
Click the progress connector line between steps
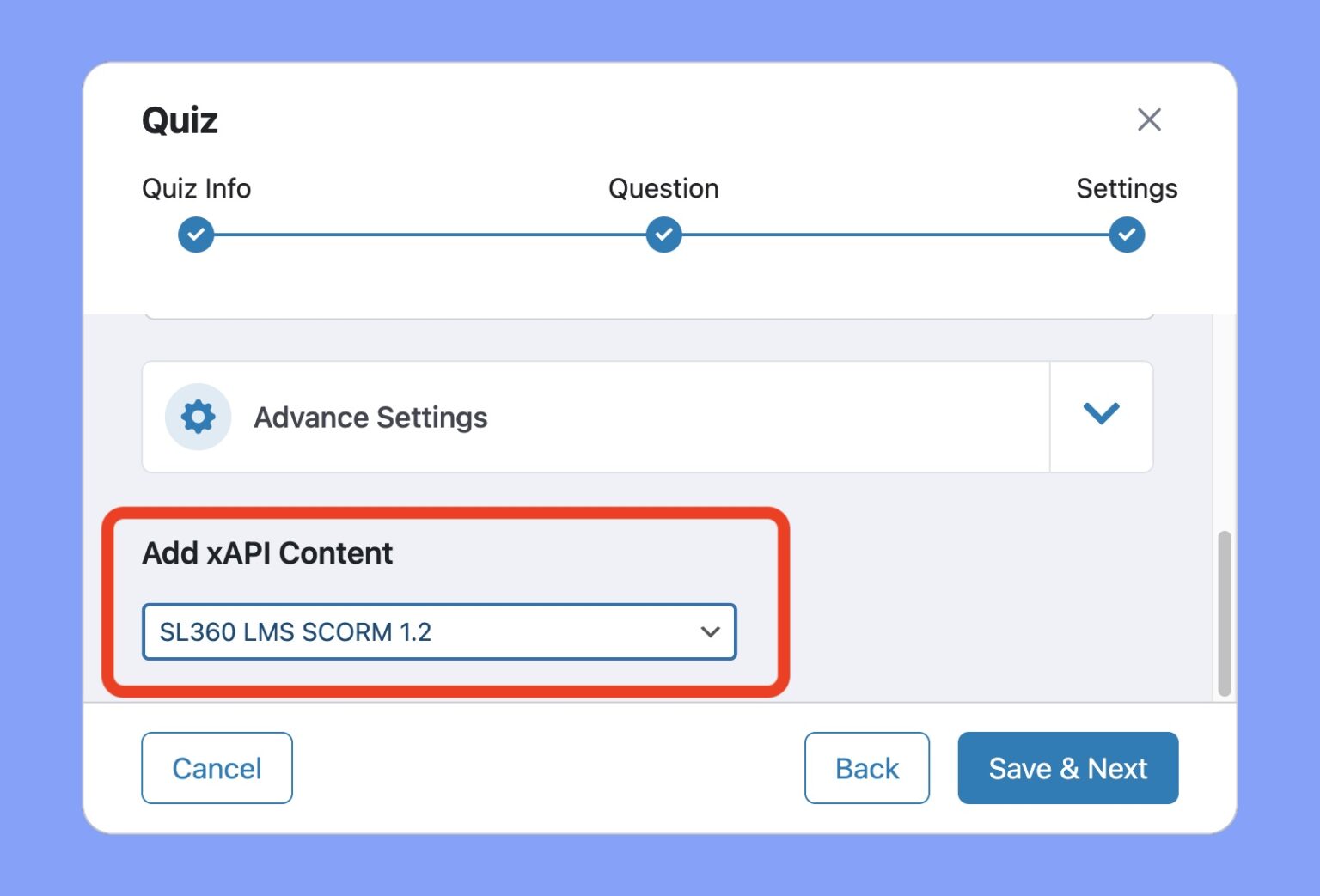point(430,234)
